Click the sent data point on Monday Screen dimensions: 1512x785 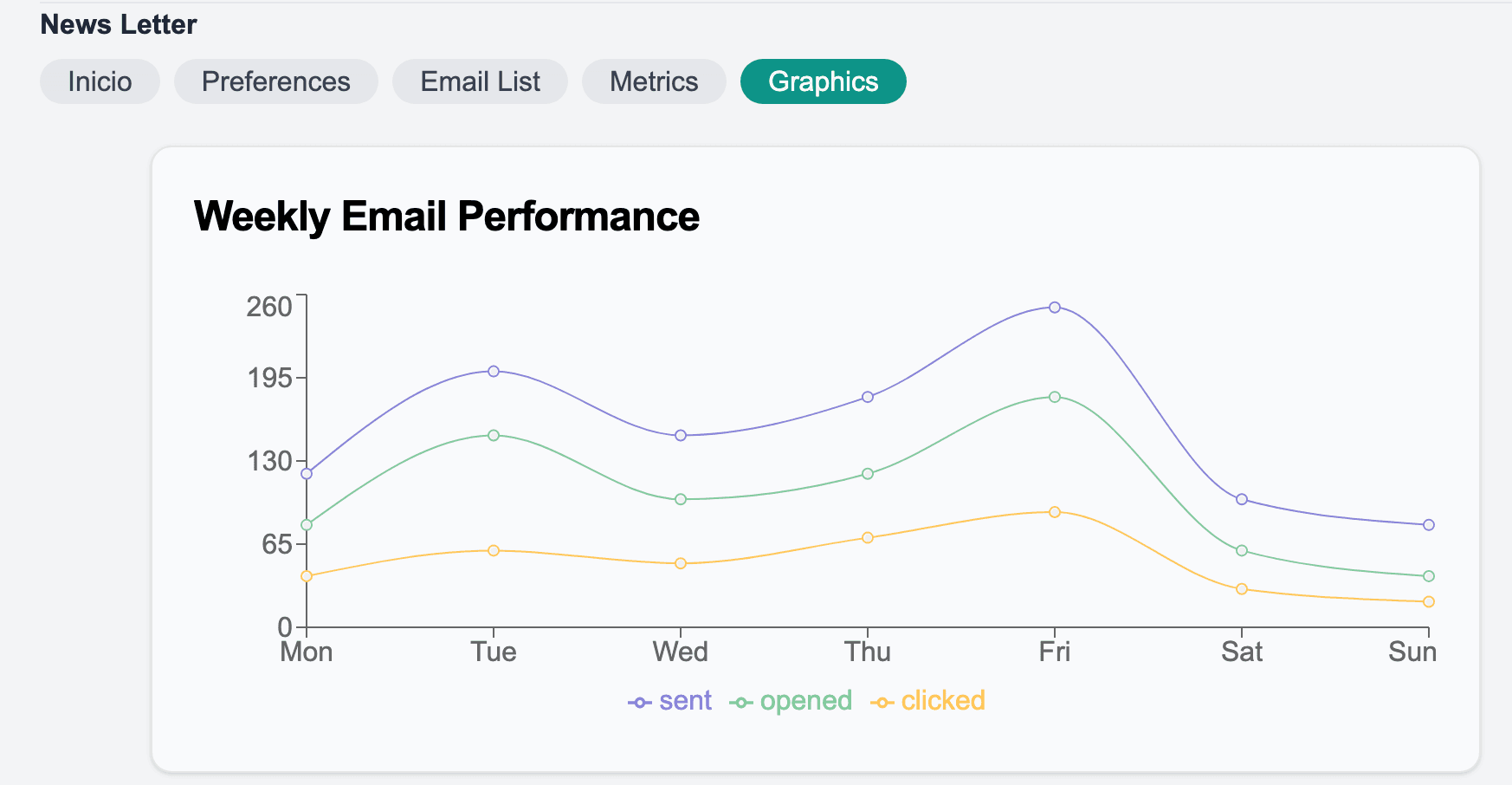[307, 474]
